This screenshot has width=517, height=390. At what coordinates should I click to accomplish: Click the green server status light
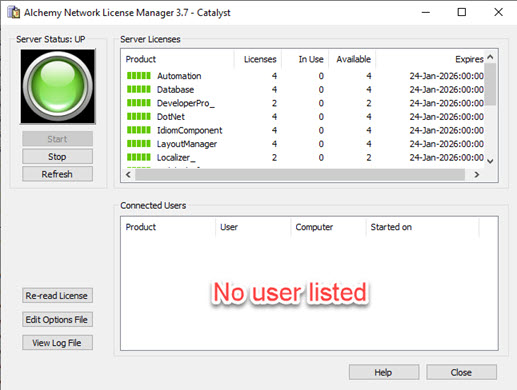58,87
